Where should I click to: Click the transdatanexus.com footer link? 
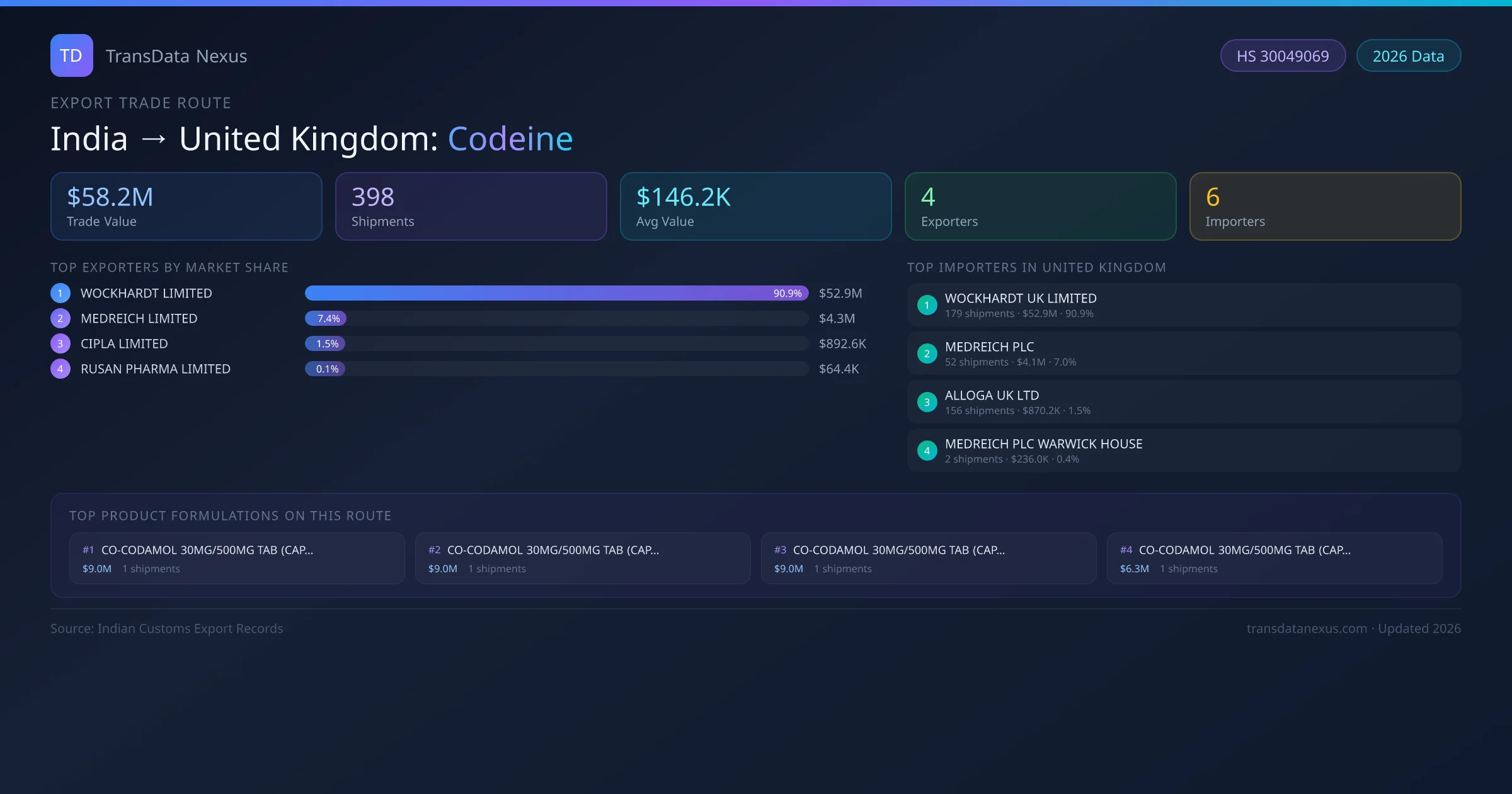1307,628
